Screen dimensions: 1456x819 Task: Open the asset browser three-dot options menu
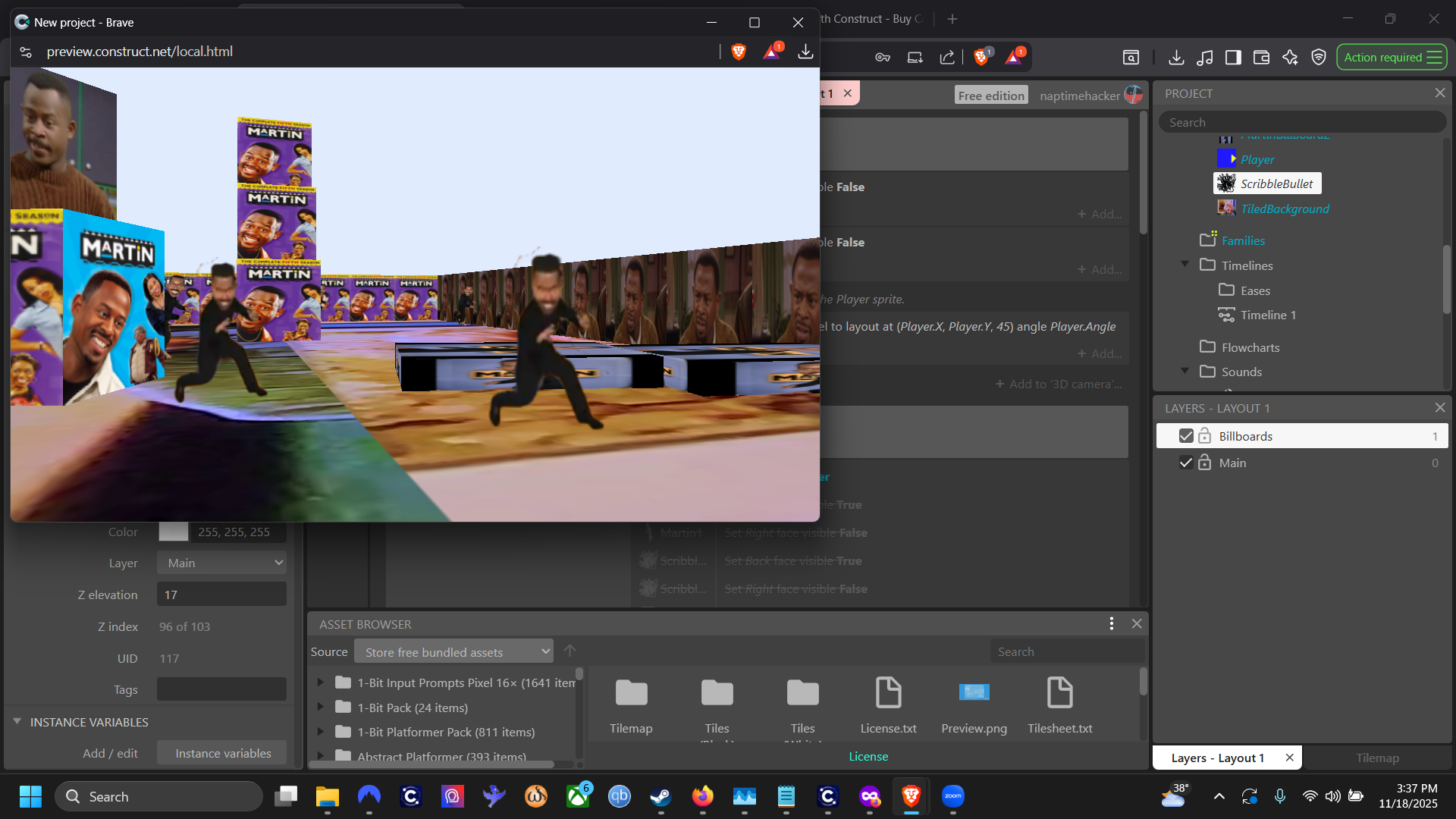pyautogui.click(x=1111, y=623)
